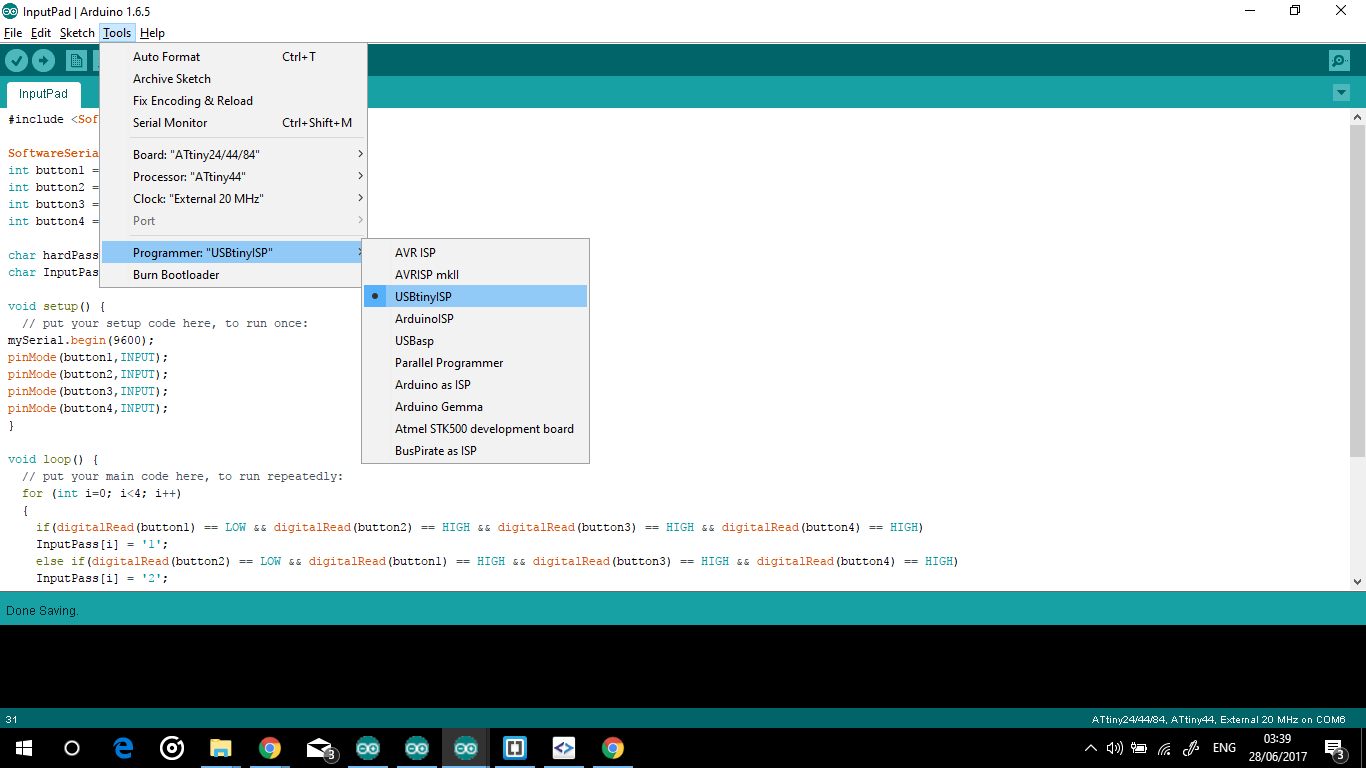The width and height of the screenshot is (1366, 768).
Task: Open the Windows Start button
Action: click(x=23, y=748)
